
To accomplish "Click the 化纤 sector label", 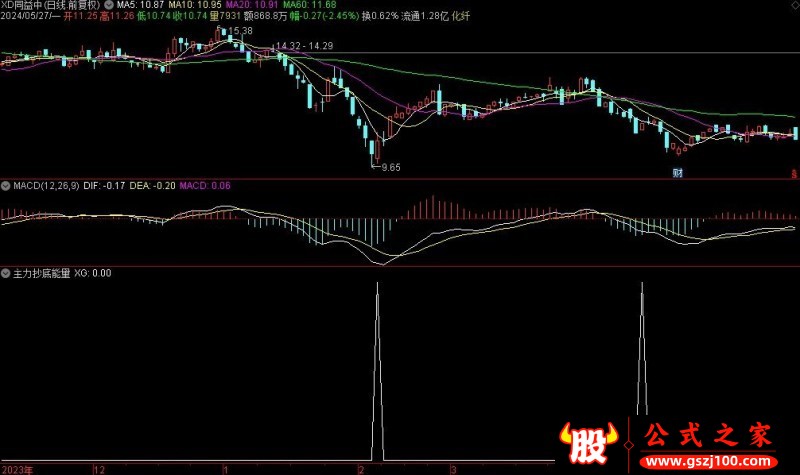I will pos(461,17).
